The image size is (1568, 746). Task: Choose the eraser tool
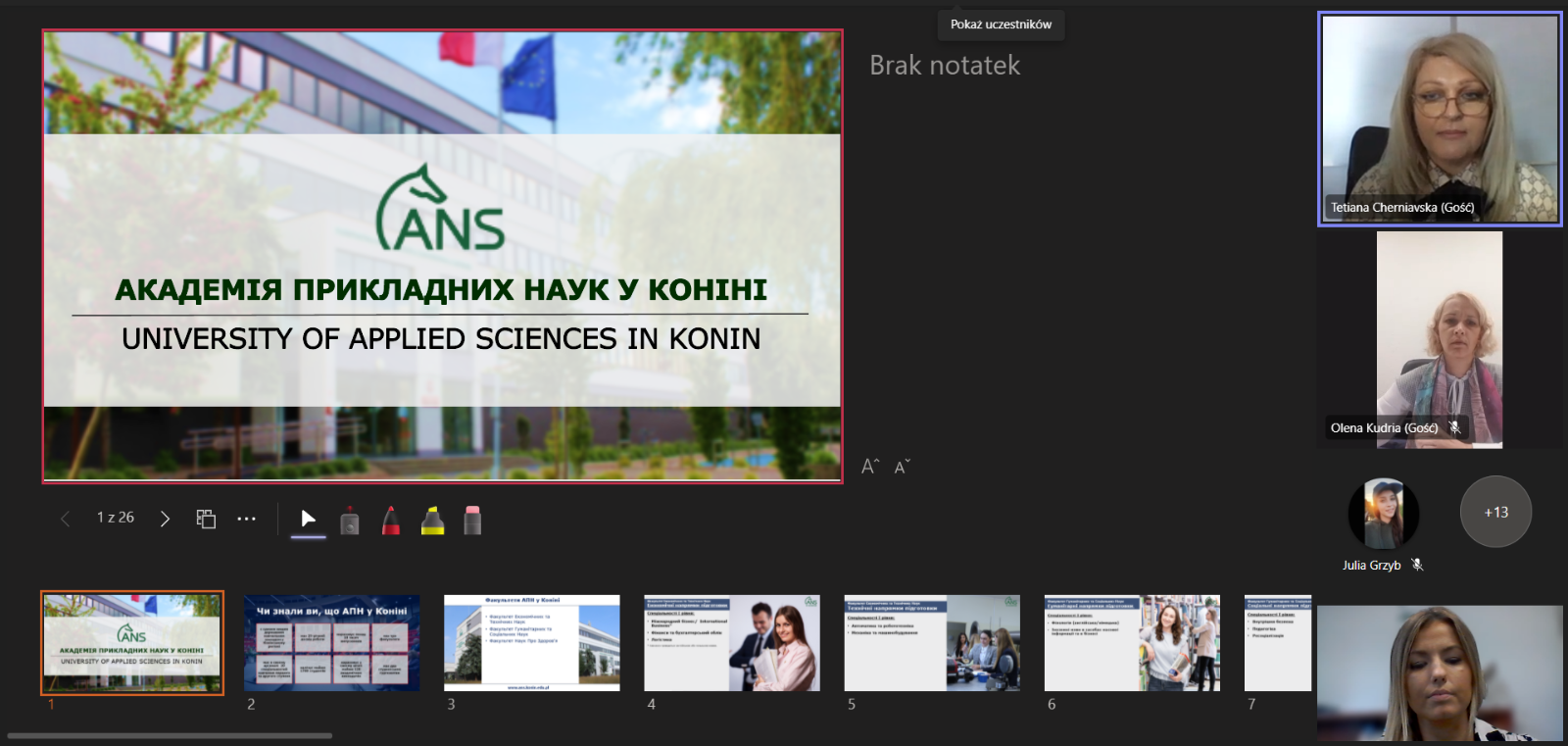coord(472,521)
